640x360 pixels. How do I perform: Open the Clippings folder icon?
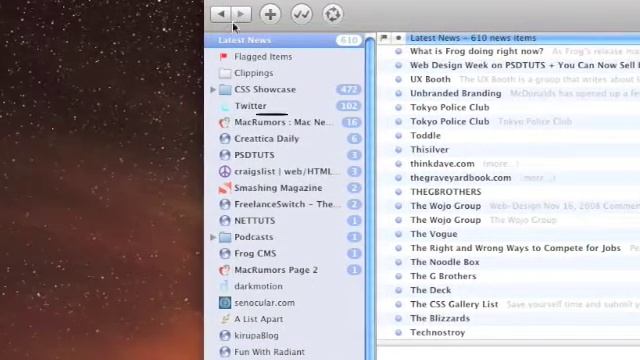point(225,73)
